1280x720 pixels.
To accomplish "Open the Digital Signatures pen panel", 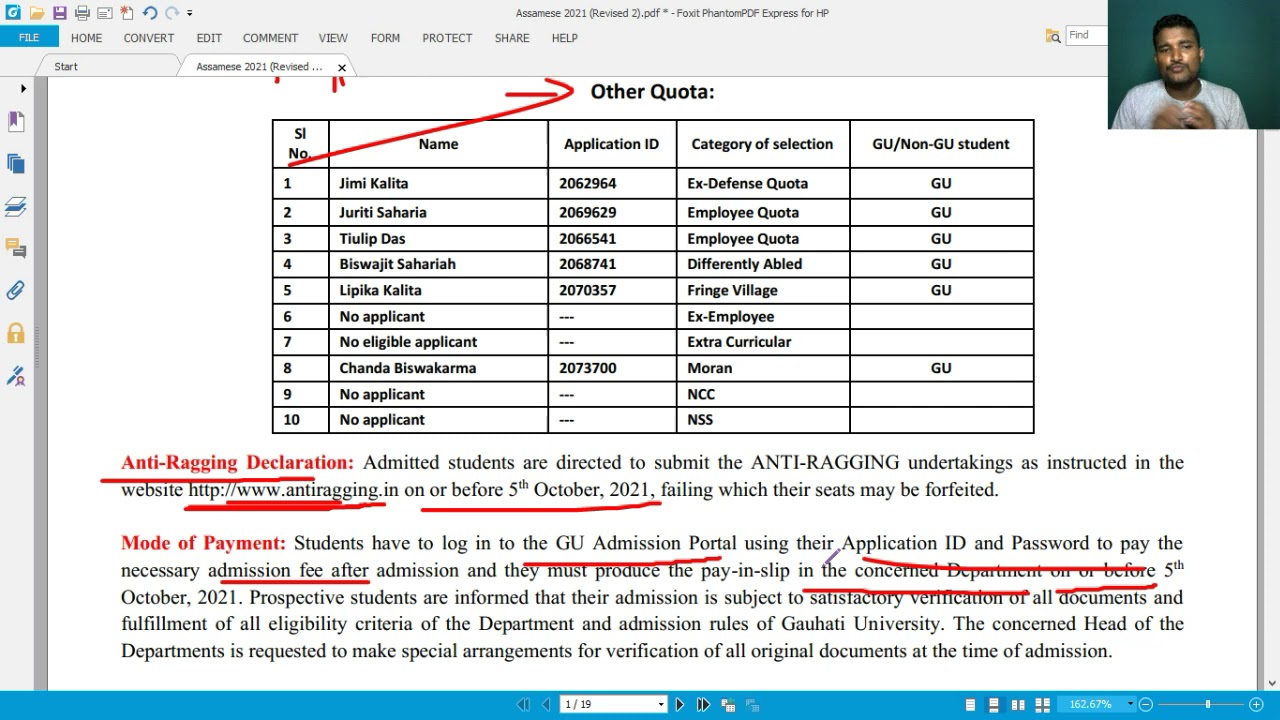I will pyautogui.click(x=15, y=376).
